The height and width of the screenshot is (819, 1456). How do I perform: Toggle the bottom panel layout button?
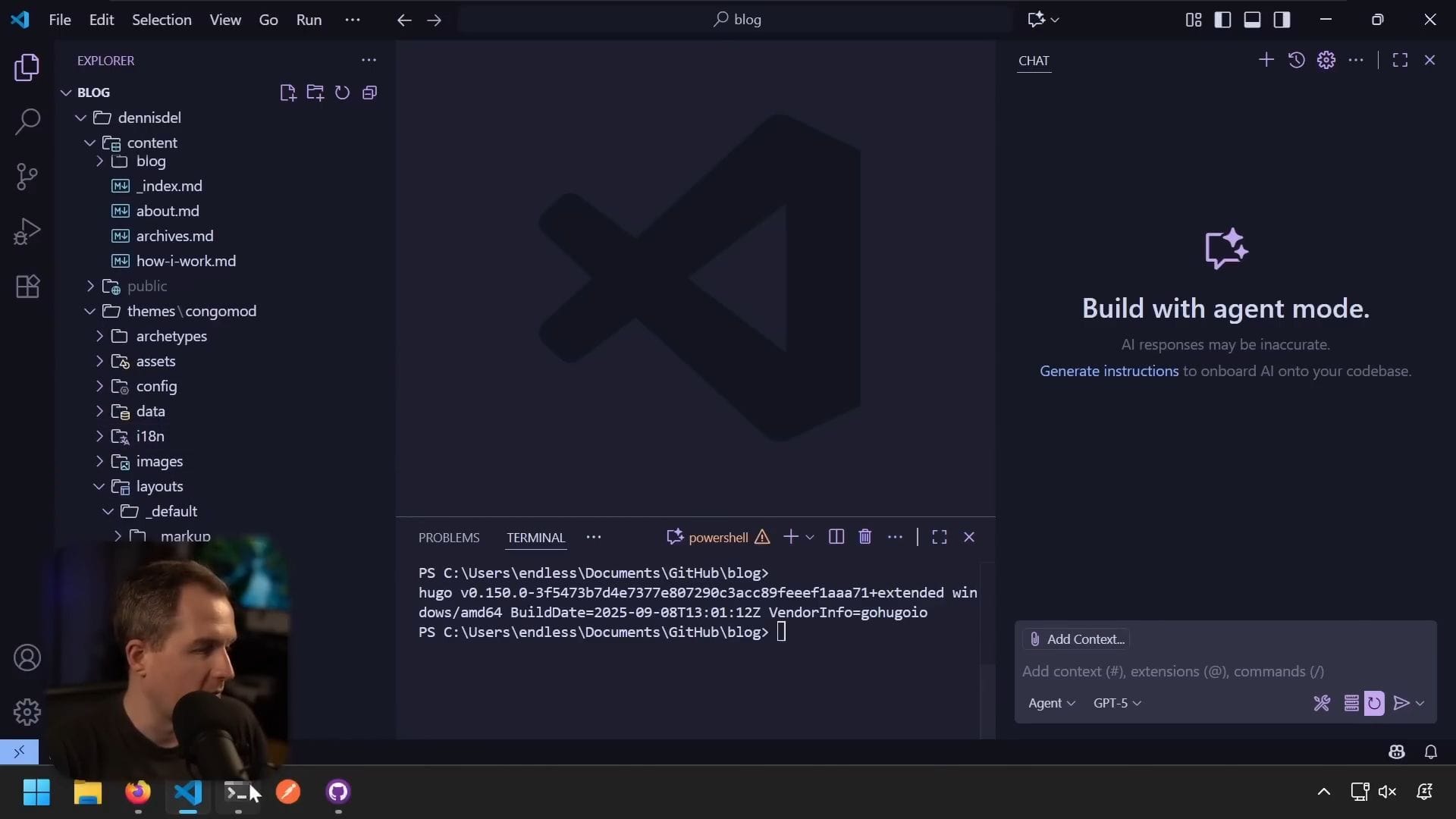1252,20
